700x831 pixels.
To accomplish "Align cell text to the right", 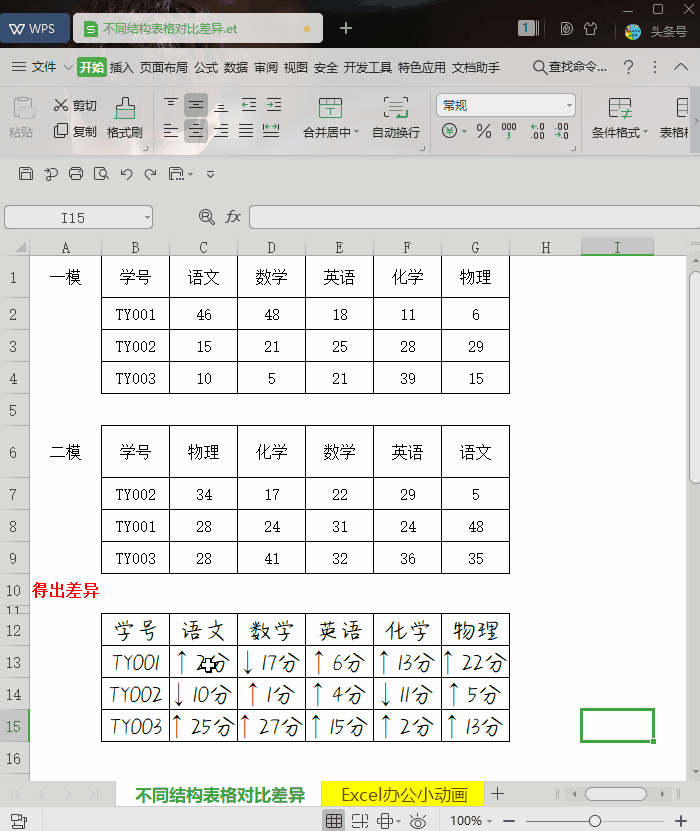I will click(x=221, y=130).
